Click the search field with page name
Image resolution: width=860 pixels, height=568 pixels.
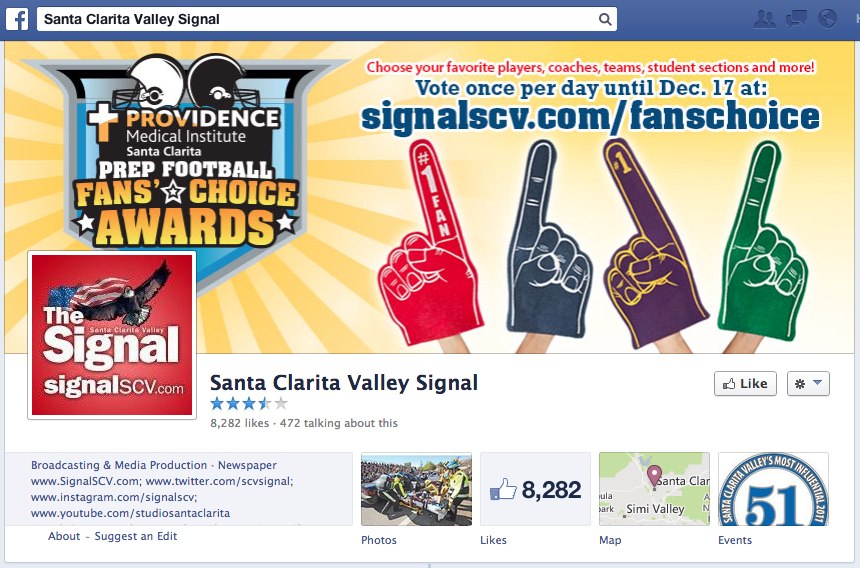click(x=327, y=19)
